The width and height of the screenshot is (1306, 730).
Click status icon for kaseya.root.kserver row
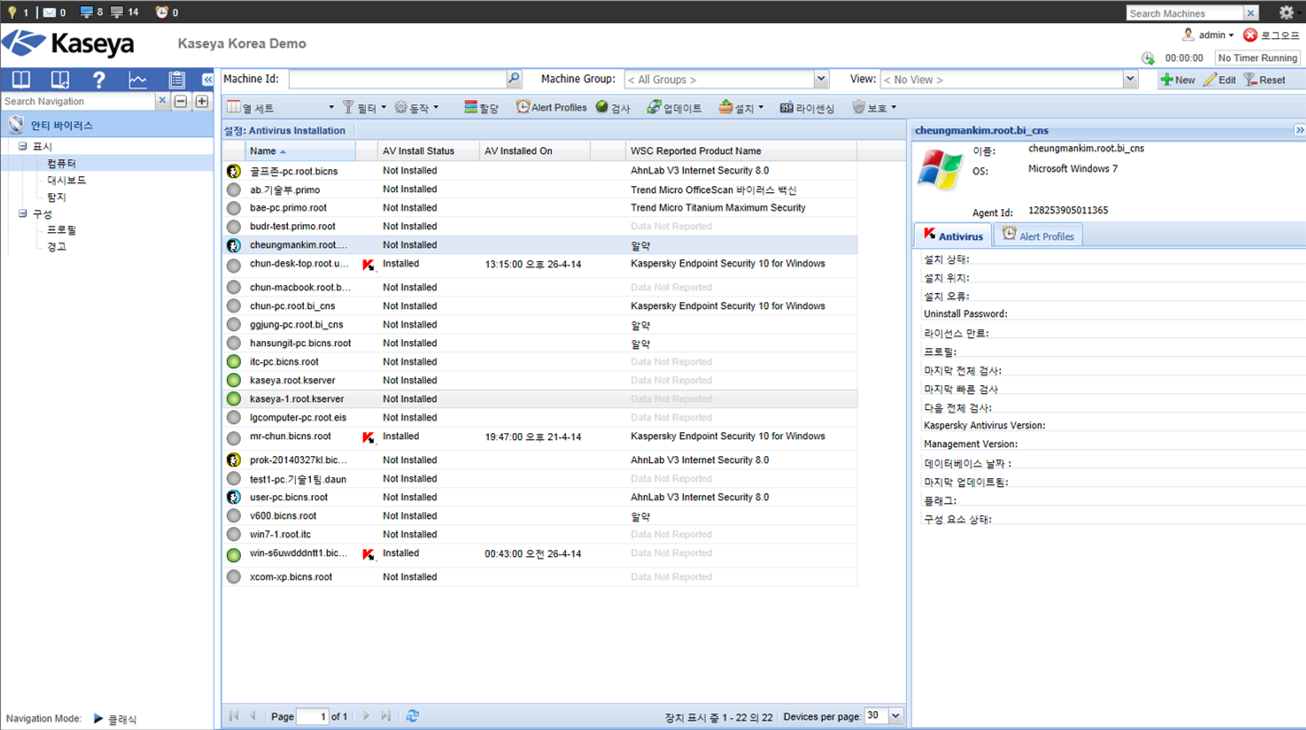coord(233,380)
